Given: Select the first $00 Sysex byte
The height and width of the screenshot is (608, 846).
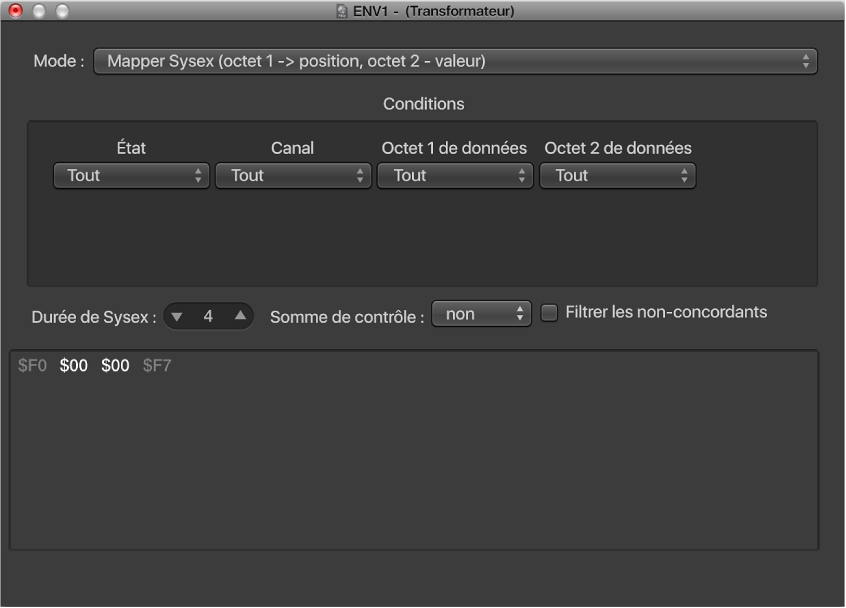Looking at the screenshot, I should click(x=73, y=366).
